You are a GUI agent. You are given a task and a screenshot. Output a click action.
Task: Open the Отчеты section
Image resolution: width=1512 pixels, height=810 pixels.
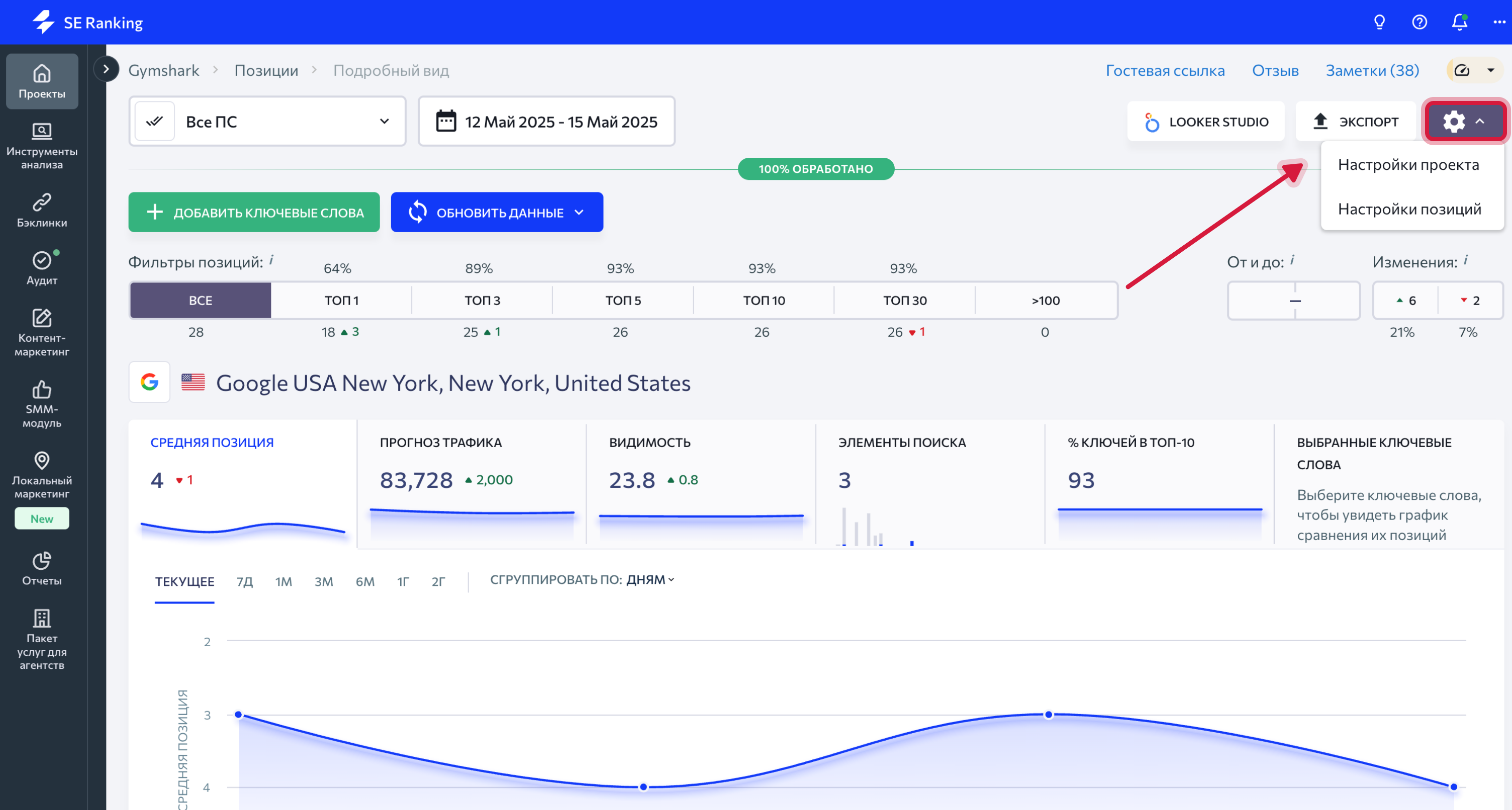click(42, 569)
